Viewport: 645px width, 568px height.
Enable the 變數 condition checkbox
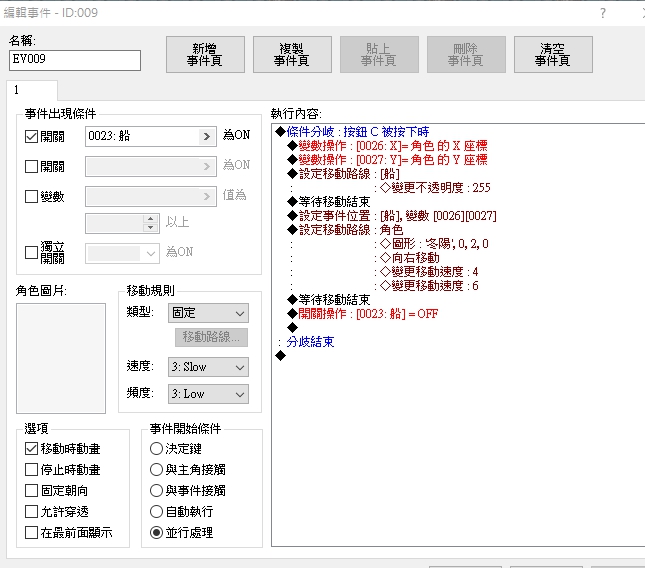coord(32,196)
